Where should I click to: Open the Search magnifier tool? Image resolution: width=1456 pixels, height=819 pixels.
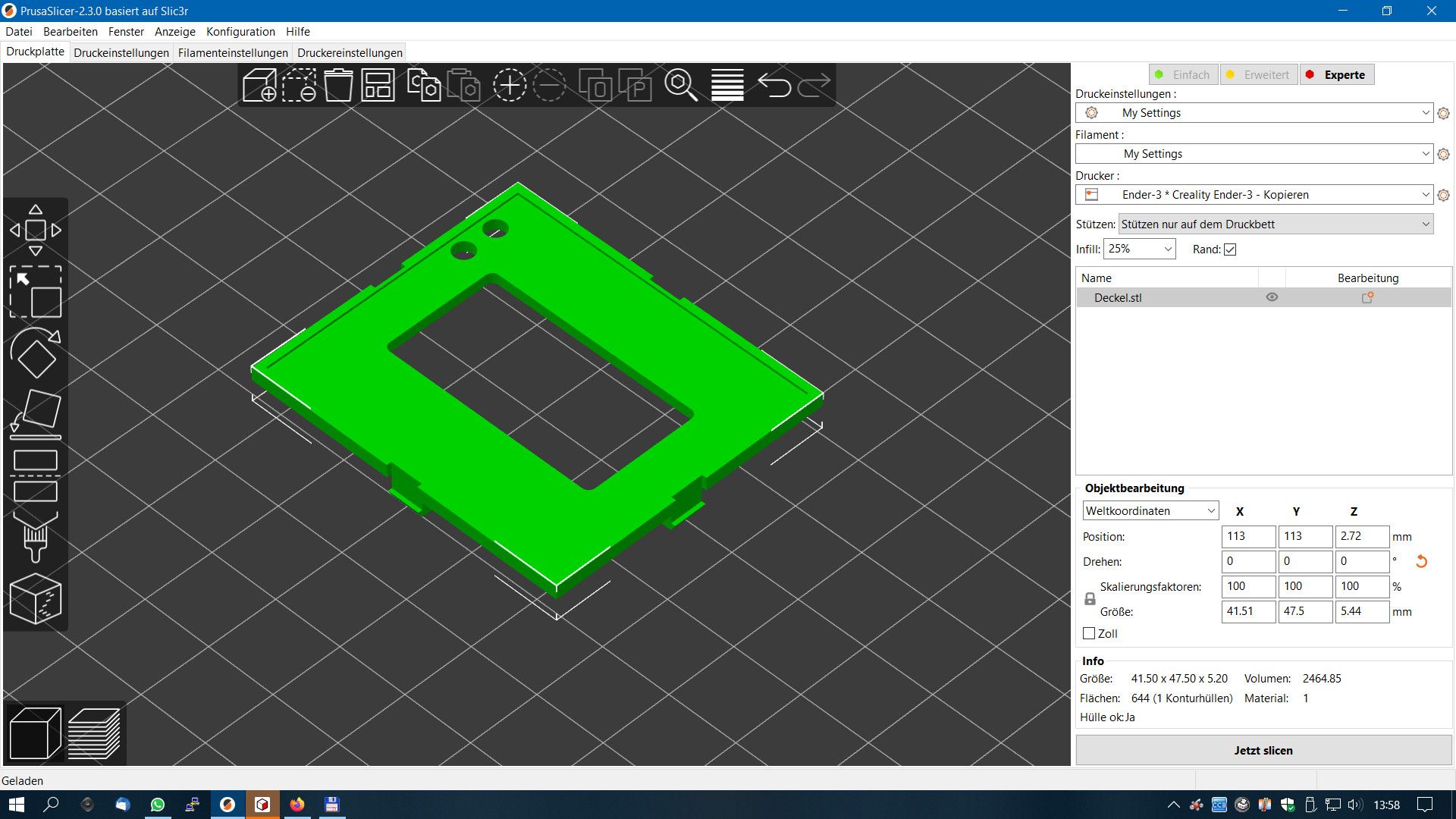[x=681, y=85]
